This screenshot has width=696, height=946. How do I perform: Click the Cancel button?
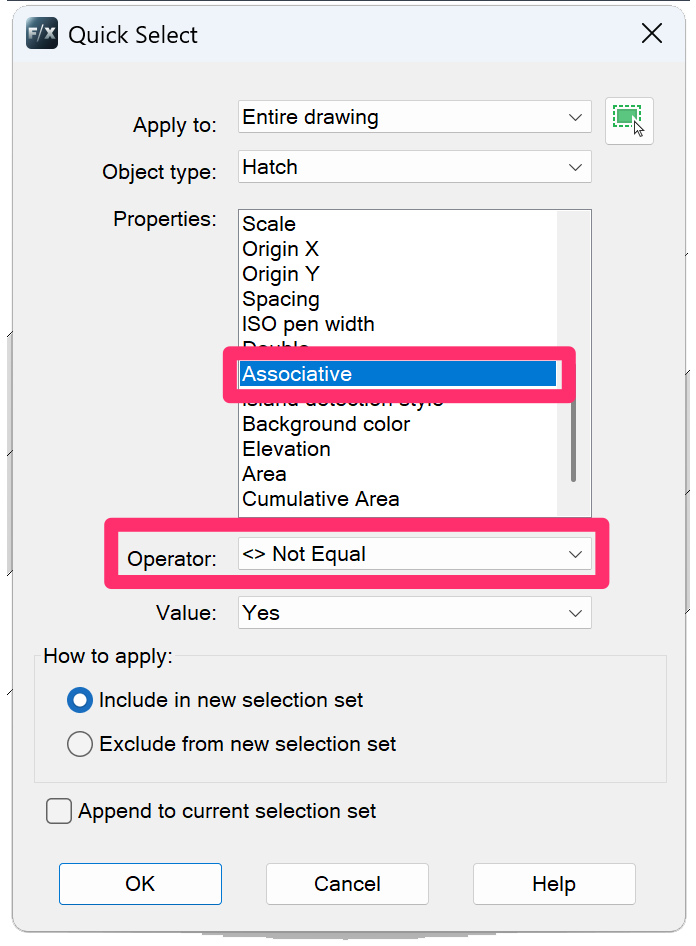(x=346, y=884)
